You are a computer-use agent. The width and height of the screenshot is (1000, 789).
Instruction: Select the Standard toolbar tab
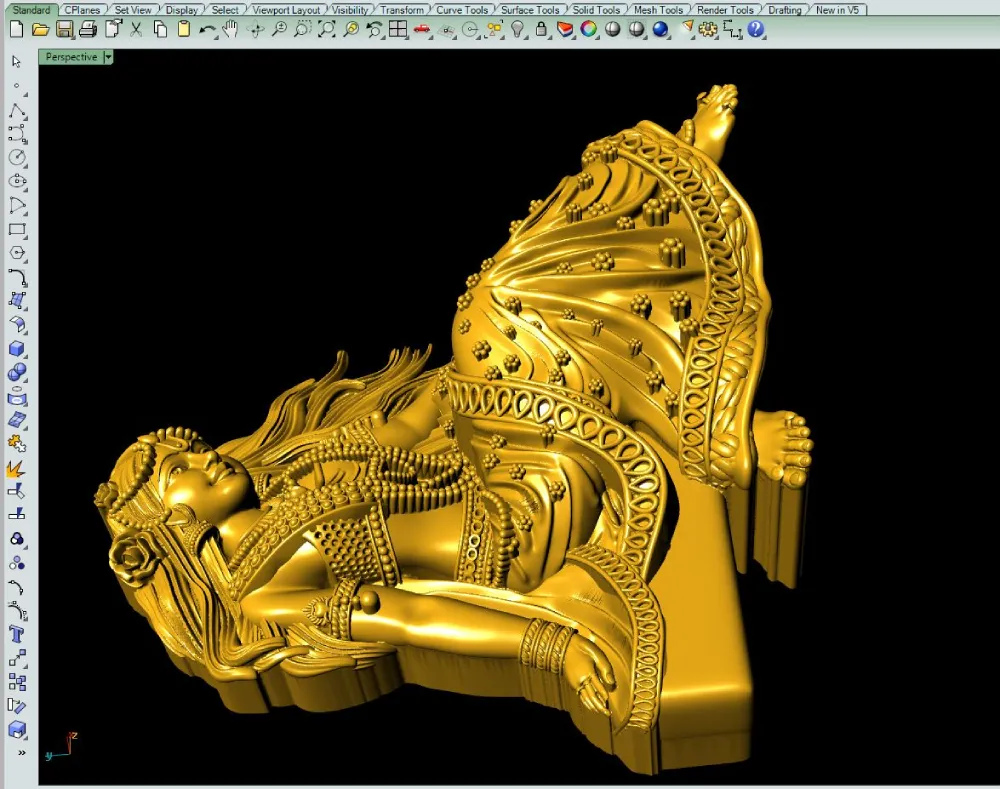(31, 10)
